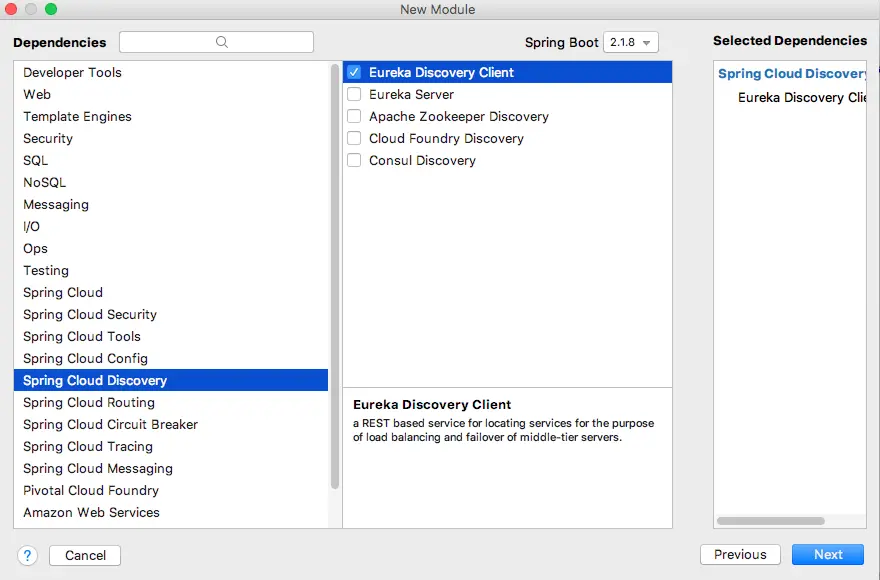Select the Web category
The image size is (880, 580).
171,94
